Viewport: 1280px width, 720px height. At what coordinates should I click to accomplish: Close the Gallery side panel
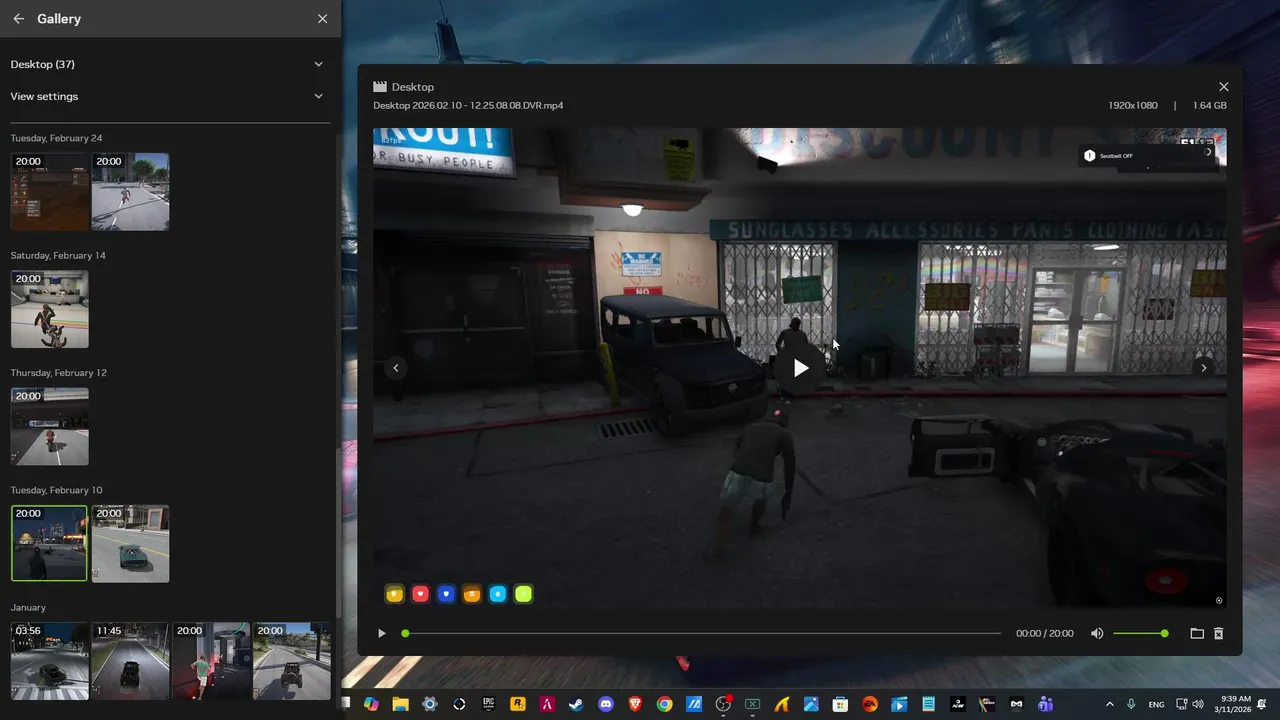[322, 19]
